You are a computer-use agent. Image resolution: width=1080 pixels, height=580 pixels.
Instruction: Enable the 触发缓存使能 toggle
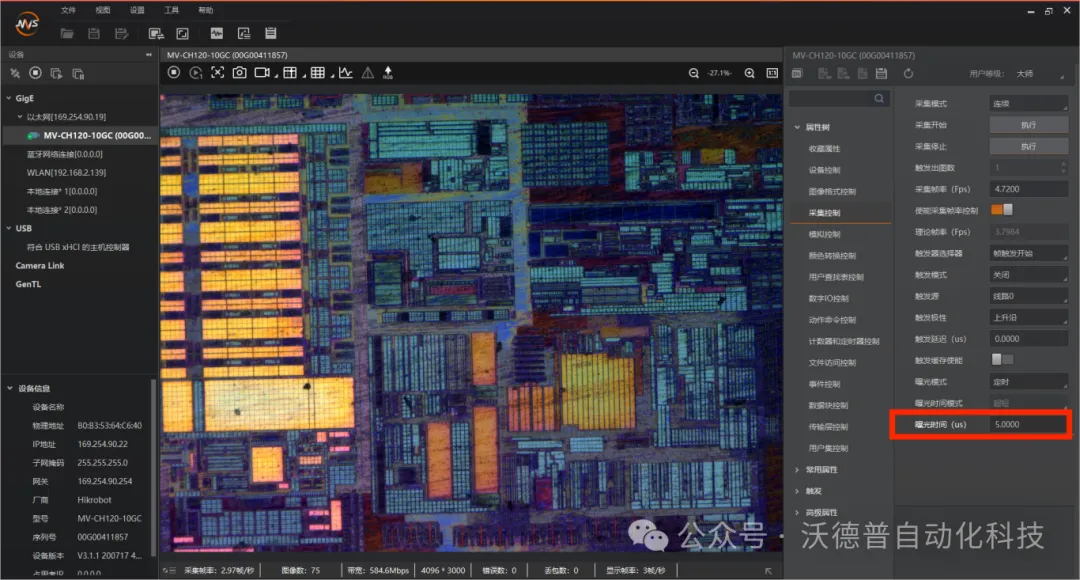point(1002,359)
